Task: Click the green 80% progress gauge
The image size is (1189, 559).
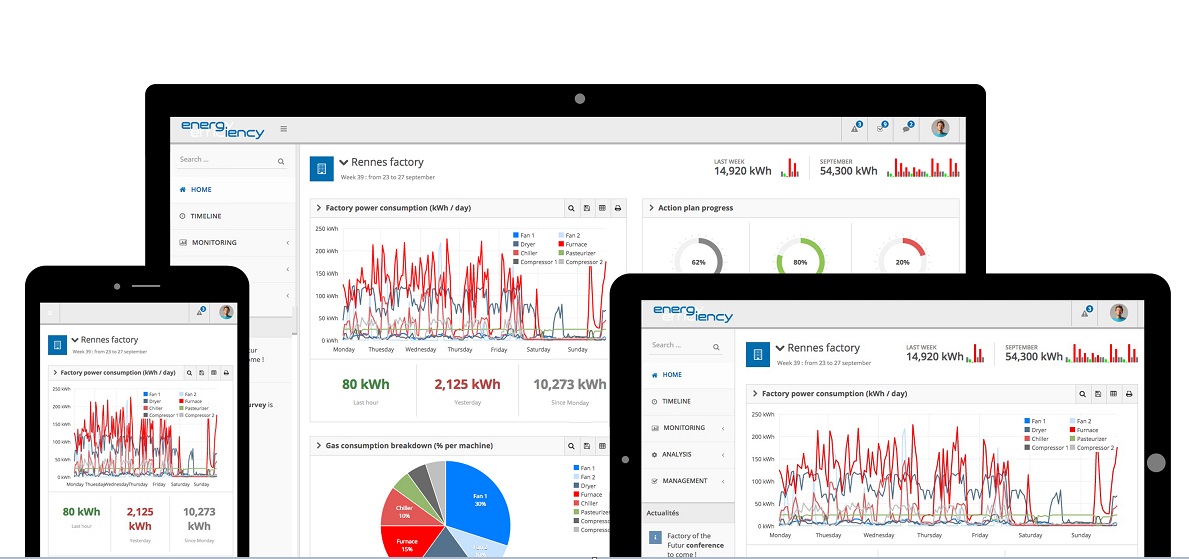Action: pos(800,261)
